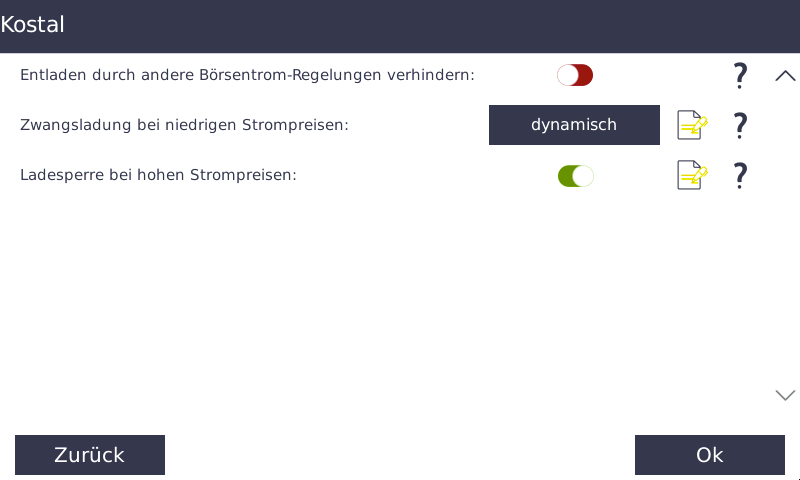Select the Zwangsladung bei niedrigen Strompreisen label
The height and width of the screenshot is (480, 800).
(184, 125)
